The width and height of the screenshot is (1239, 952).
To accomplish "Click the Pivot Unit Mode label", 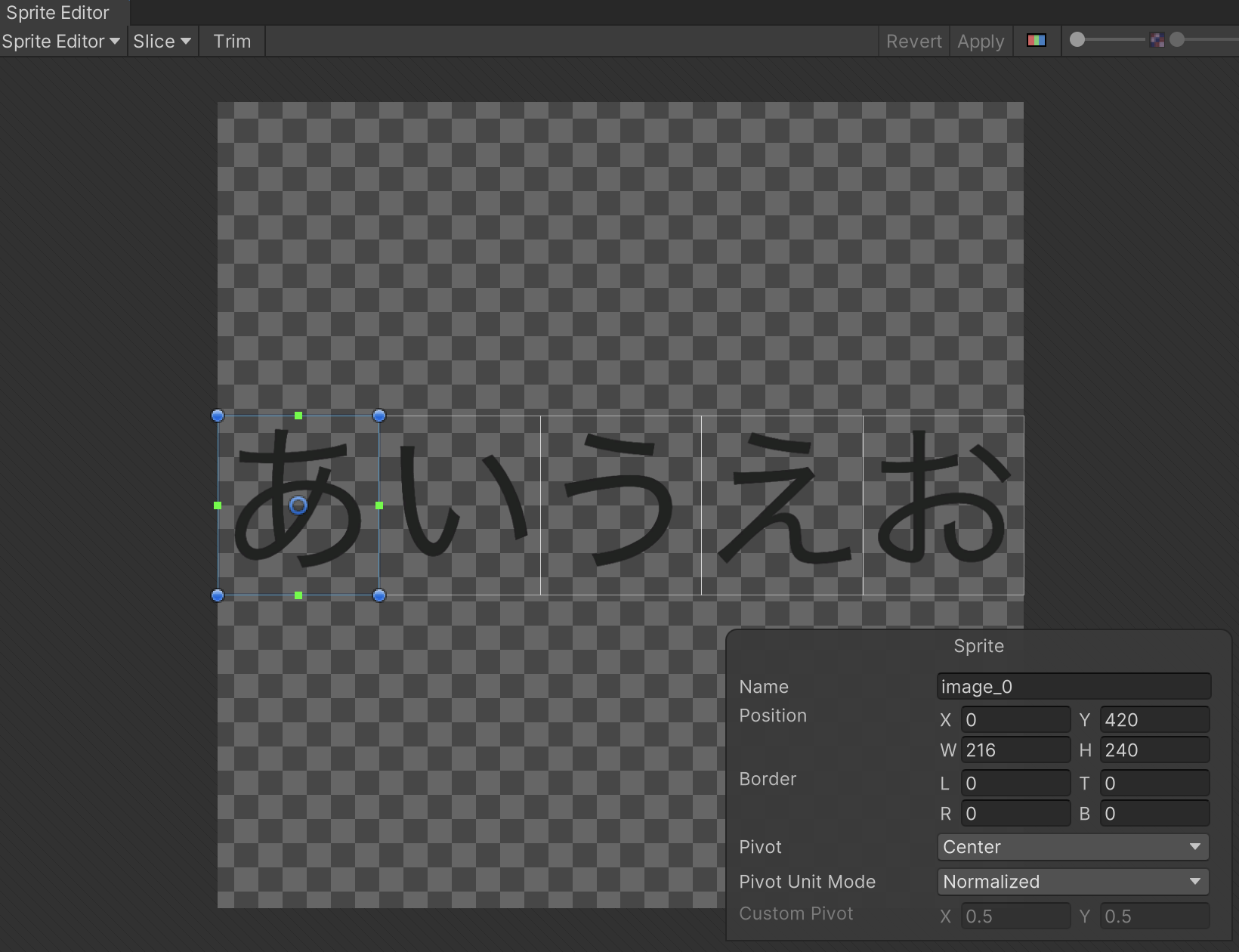I will (x=807, y=882).
